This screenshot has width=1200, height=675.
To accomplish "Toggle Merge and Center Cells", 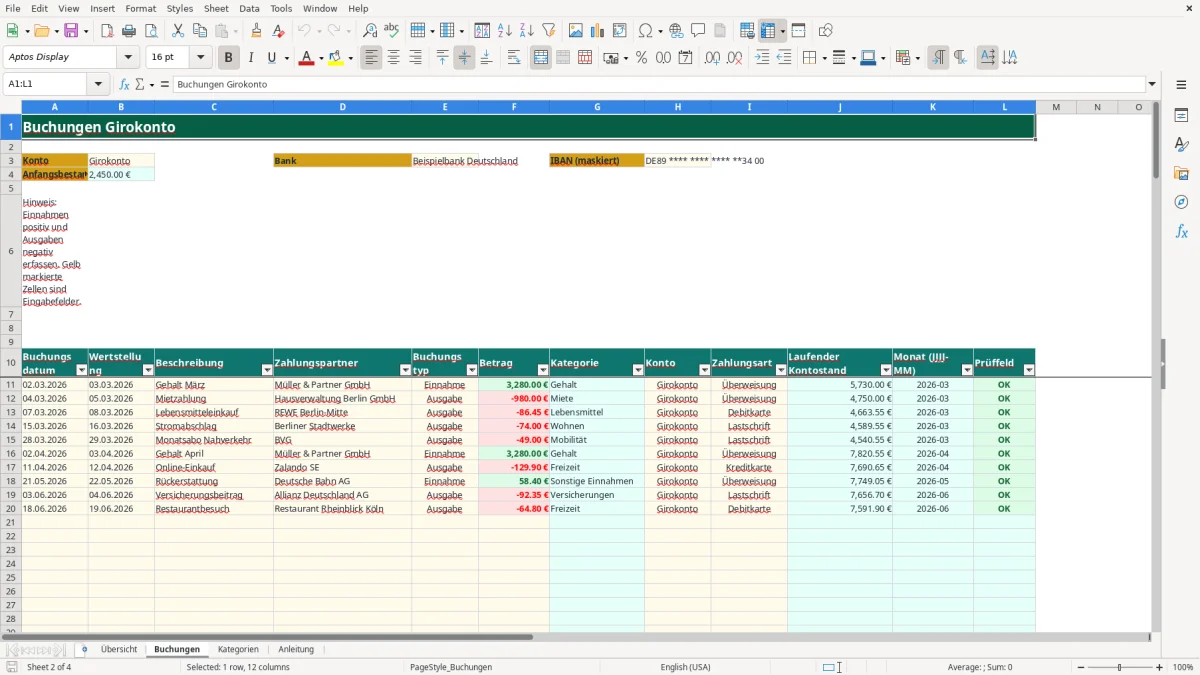I will coord(541,58).
